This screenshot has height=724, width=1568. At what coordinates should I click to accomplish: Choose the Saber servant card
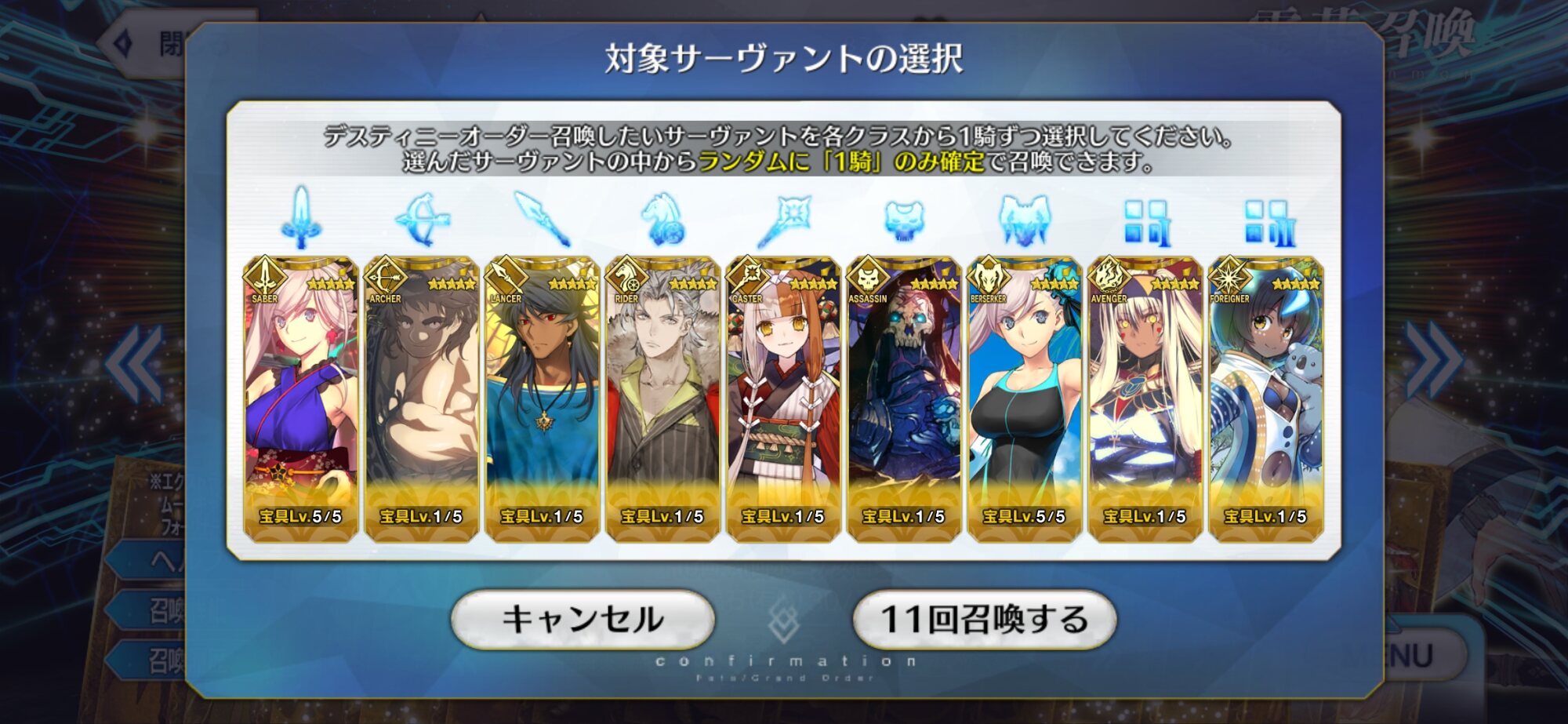pyautogui.click(x=301, y=399)
